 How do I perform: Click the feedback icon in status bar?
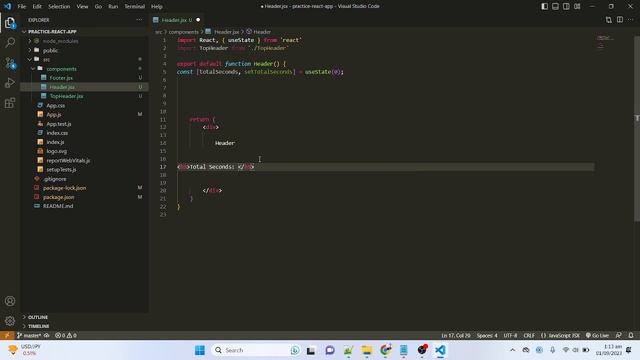[618, 335]
